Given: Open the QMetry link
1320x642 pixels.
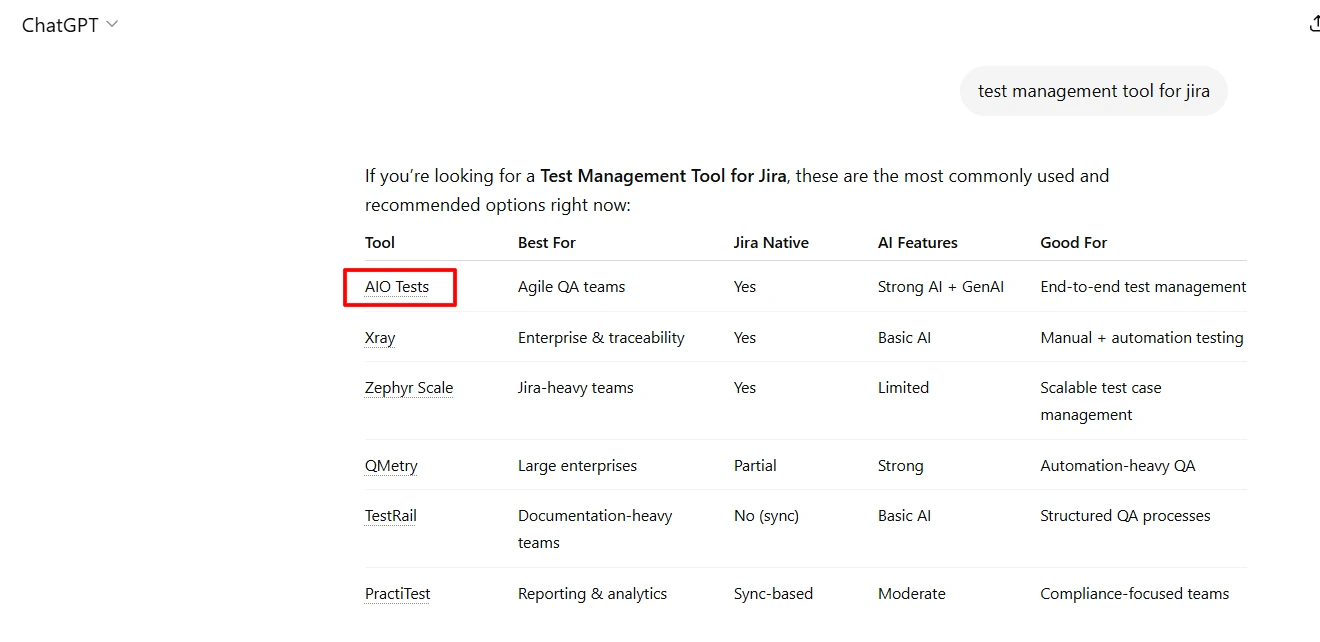Looking at the screenshot, I should tap(391, 466).
